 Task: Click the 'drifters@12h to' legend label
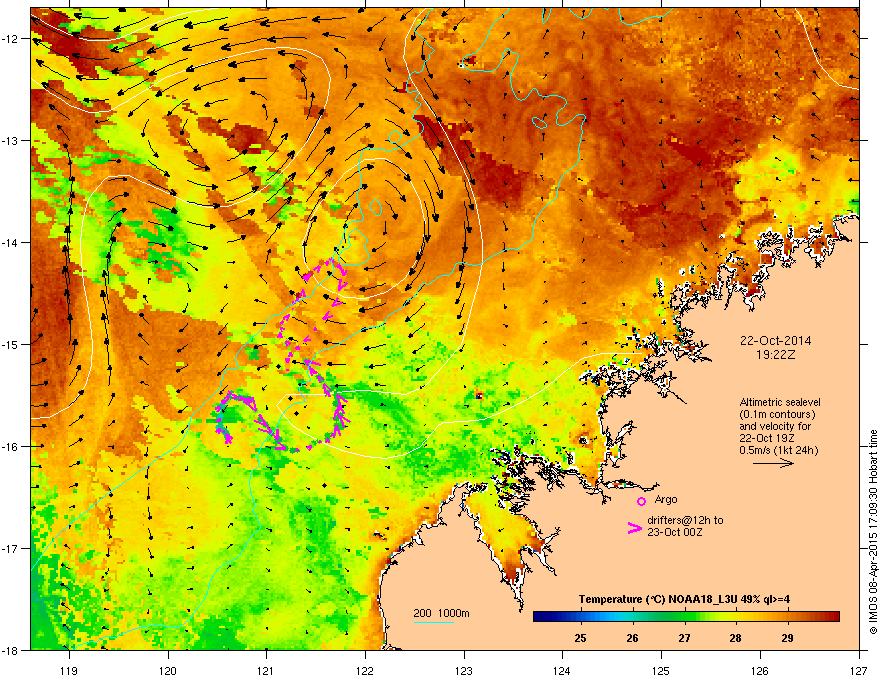point(685,520)
